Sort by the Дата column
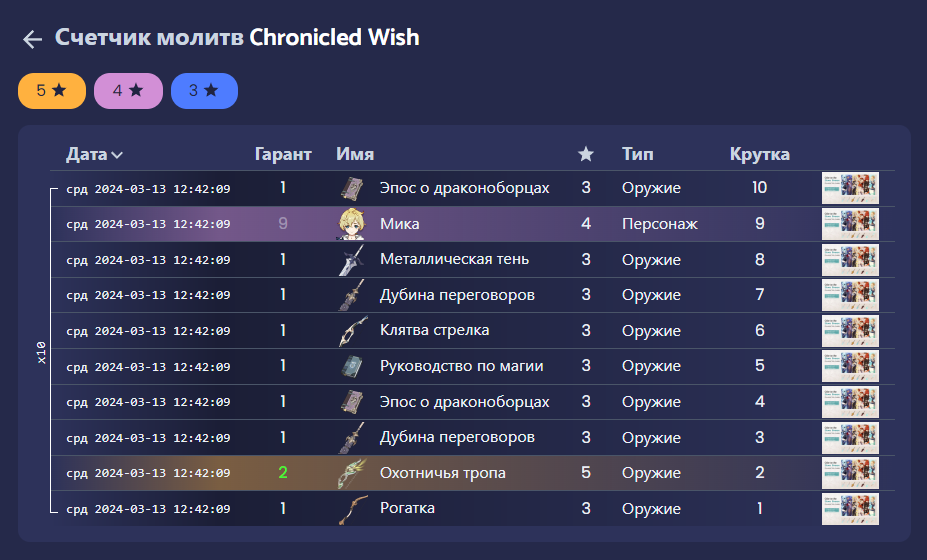 coord(94,154)
